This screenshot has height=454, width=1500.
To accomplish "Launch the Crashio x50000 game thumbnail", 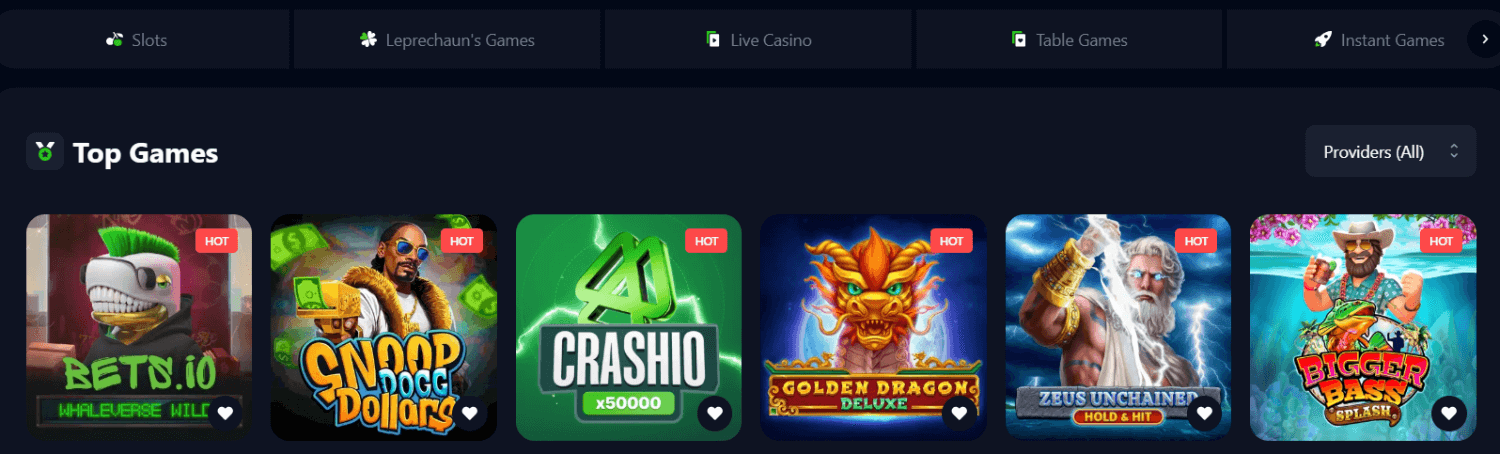I will tap(629, 327).
